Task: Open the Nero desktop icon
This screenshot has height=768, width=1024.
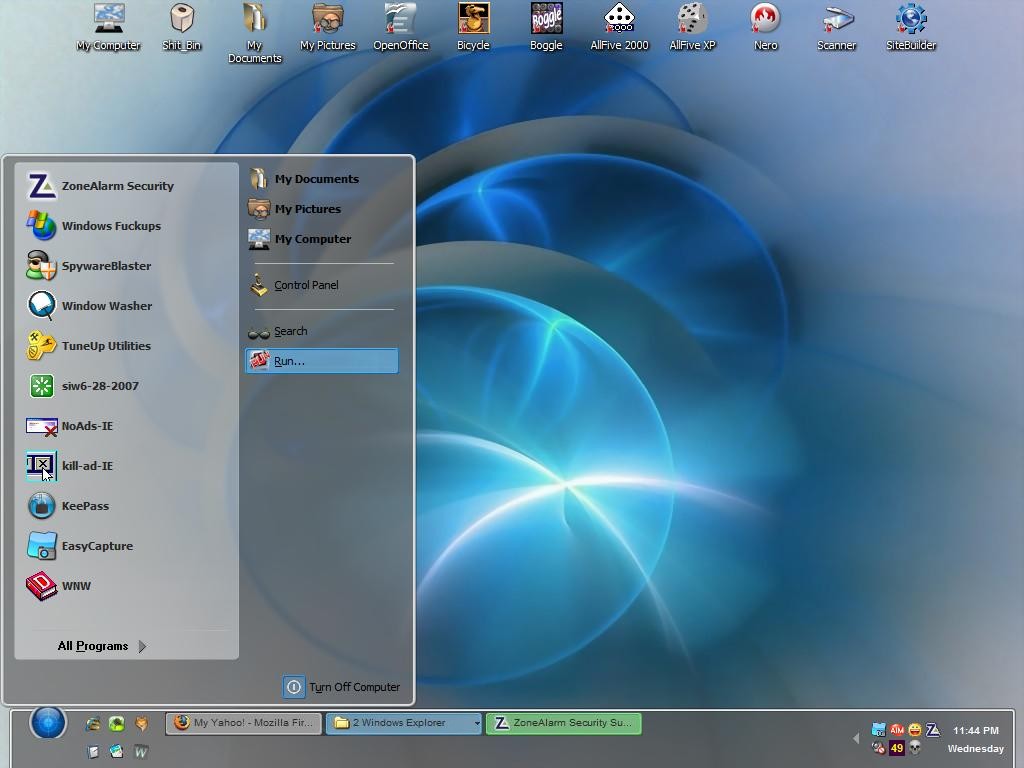Action: (x=765, y=27)
